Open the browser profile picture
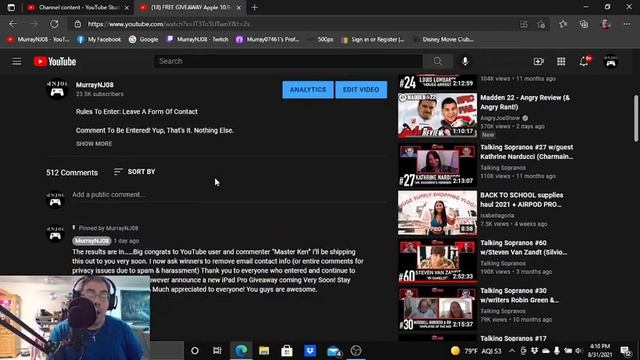 tap(606, 24)
